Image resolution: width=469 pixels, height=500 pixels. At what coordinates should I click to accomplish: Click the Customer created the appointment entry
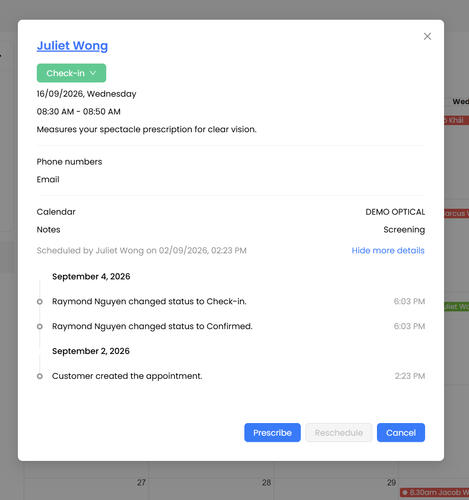point(127,376)
